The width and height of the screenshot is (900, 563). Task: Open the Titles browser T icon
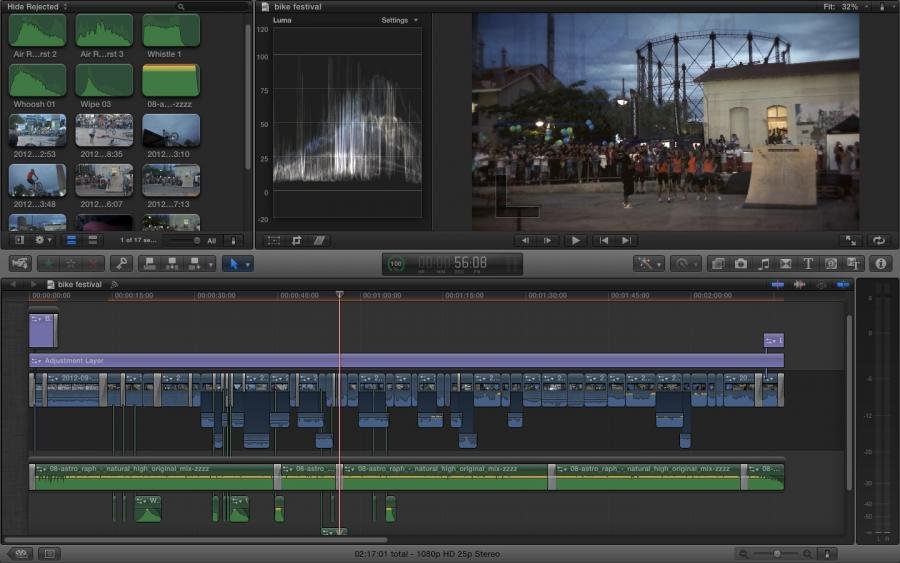pos(808,263)
